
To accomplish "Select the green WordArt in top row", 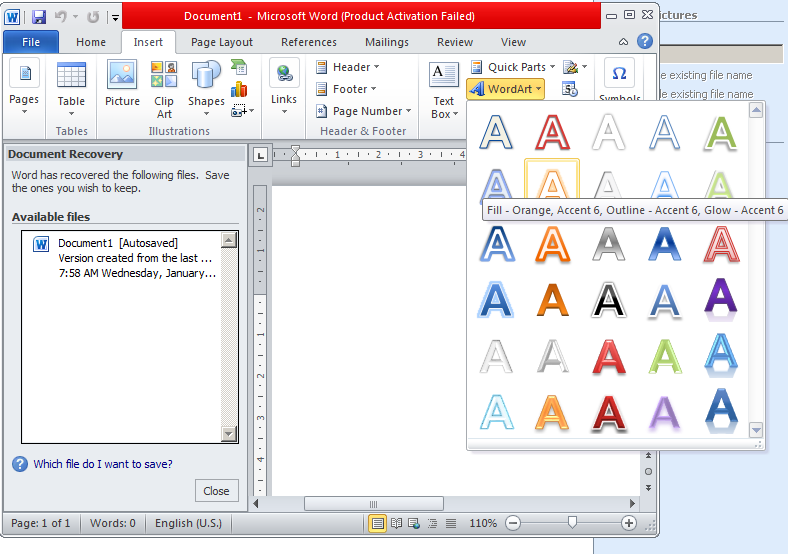I will click(x=721, y=133).
